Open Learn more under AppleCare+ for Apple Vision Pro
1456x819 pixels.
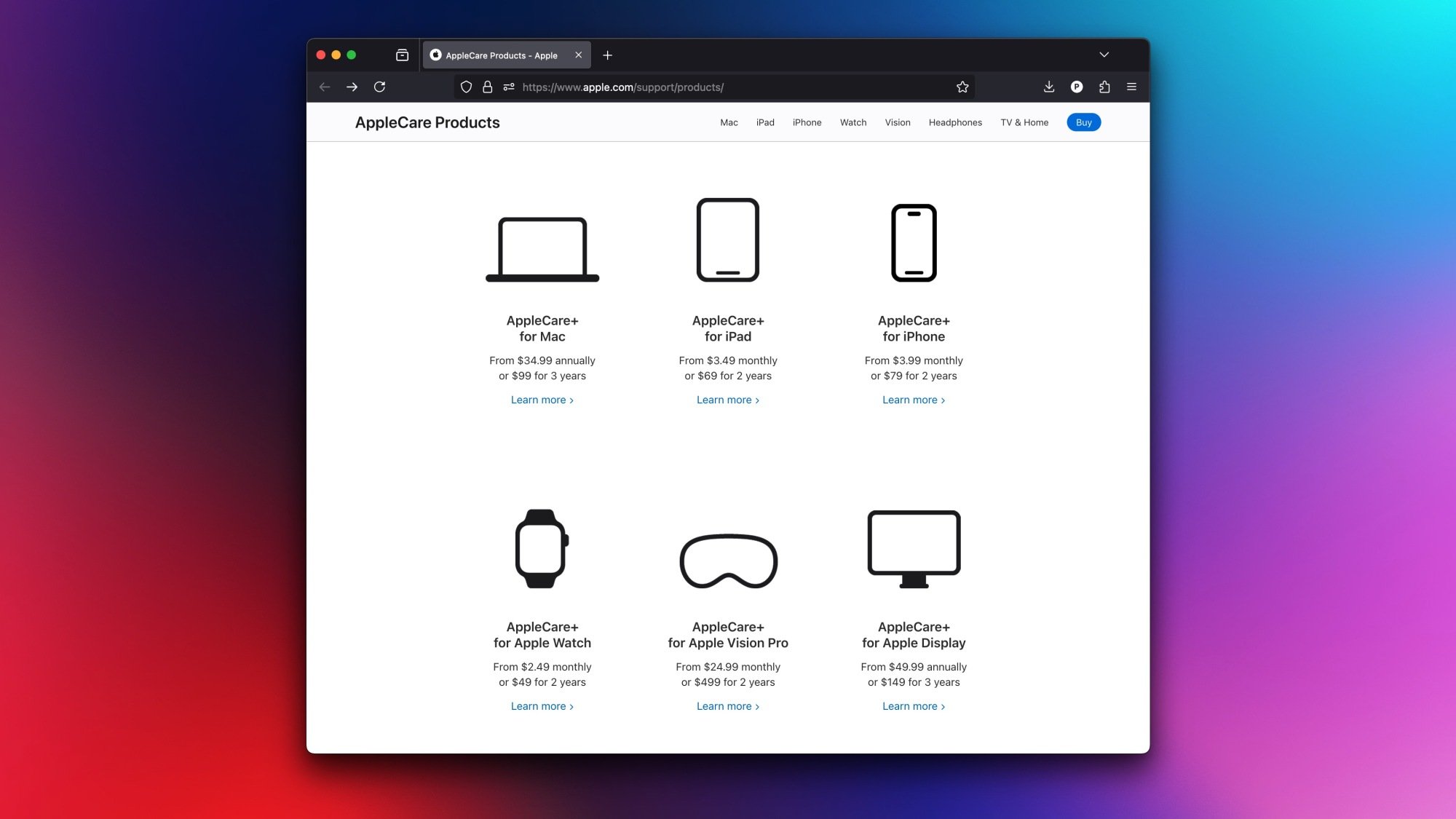(728, 707)
